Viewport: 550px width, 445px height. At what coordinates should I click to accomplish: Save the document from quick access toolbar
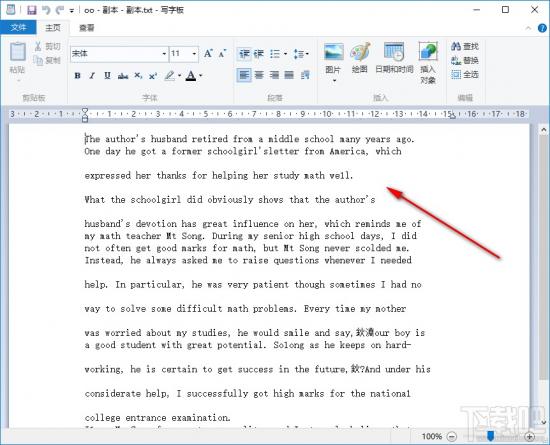pyautogui.click(x=32, y=10)
